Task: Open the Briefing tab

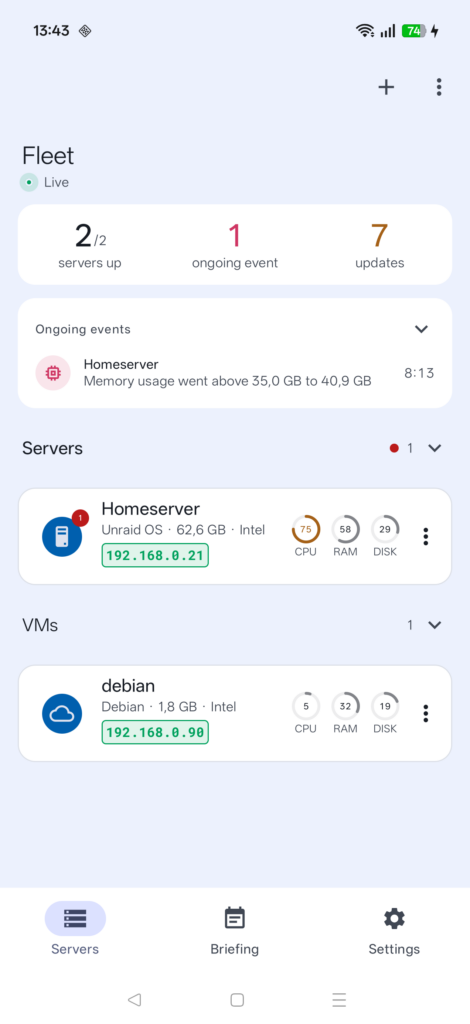Action: 234,929
